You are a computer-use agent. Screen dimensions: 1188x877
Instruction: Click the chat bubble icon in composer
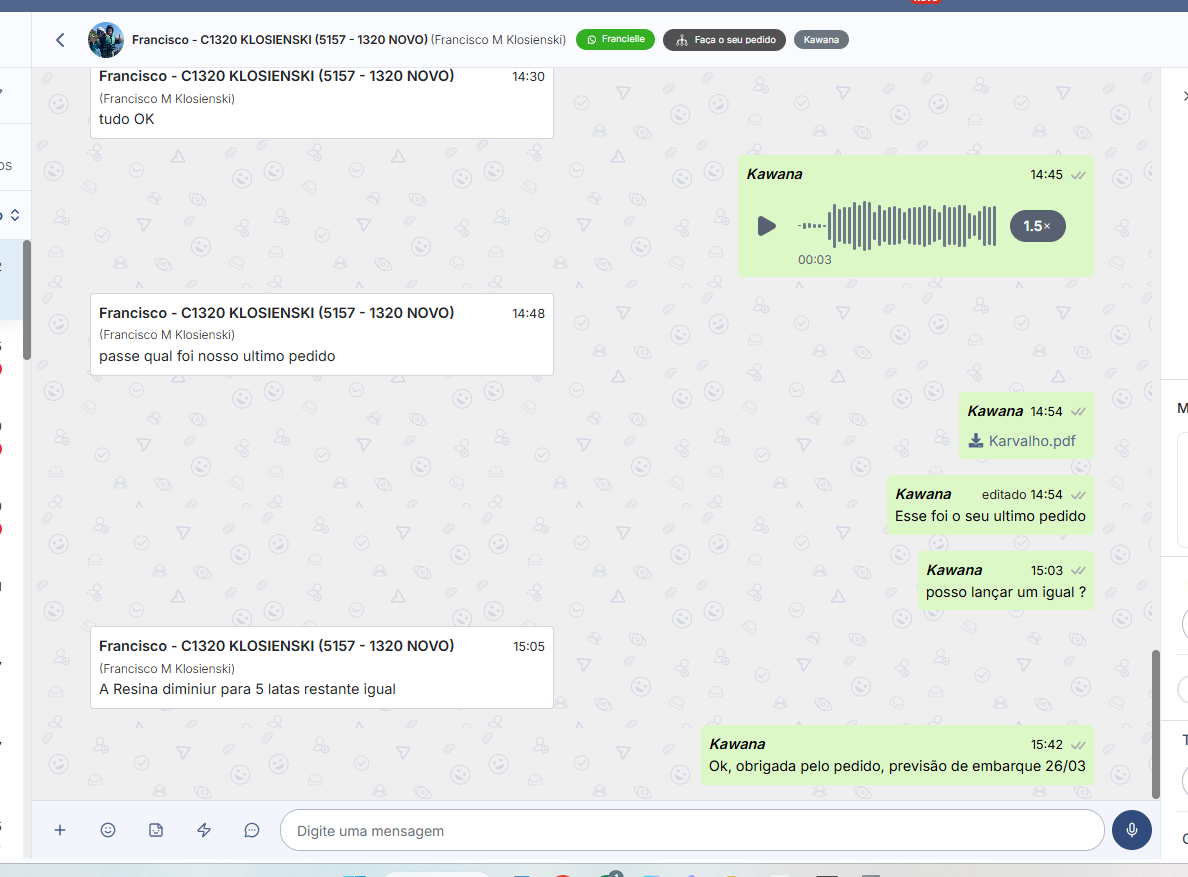coord(252,830)
